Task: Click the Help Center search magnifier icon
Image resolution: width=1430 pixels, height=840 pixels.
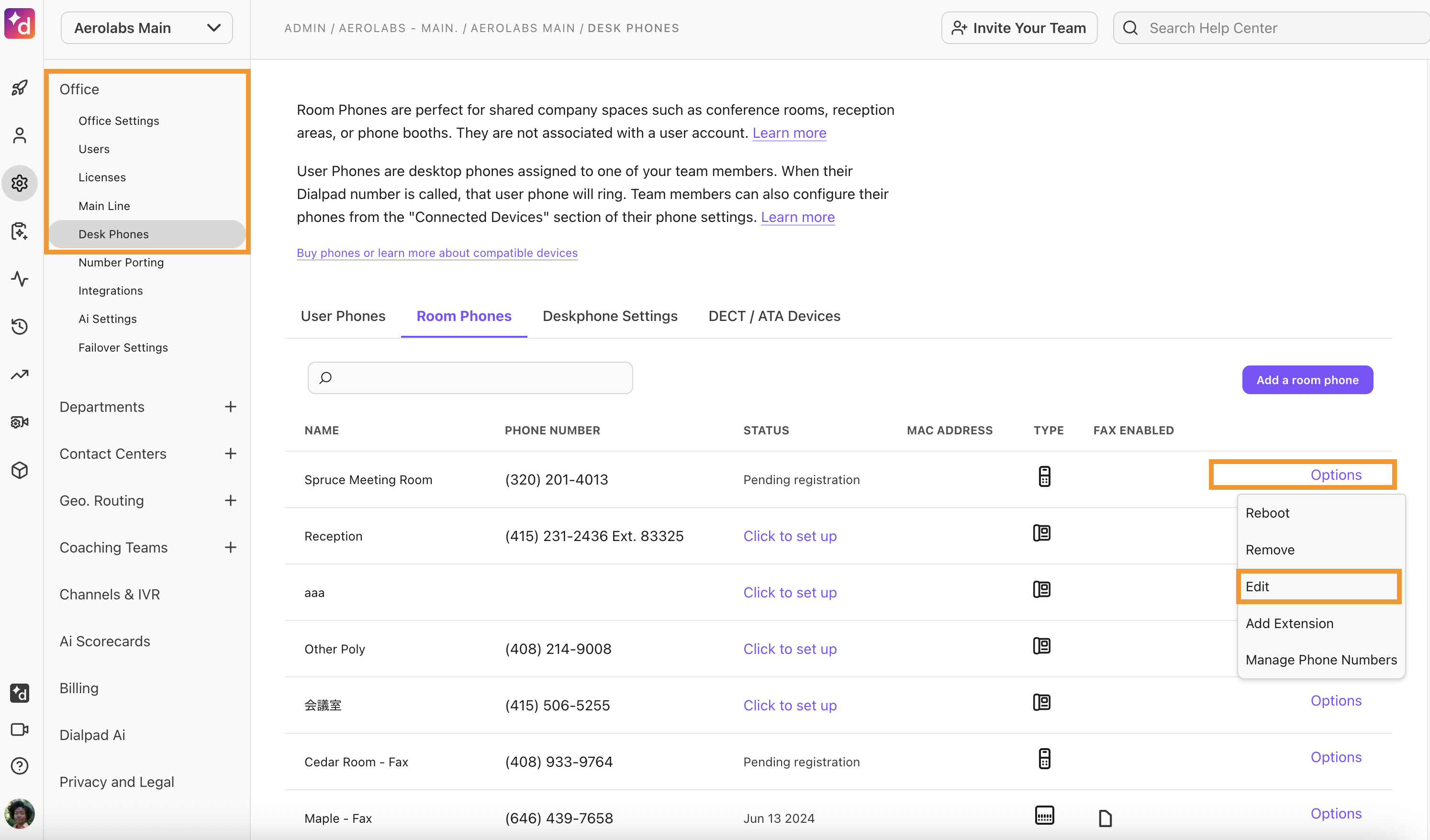Action: (1130, 28)
